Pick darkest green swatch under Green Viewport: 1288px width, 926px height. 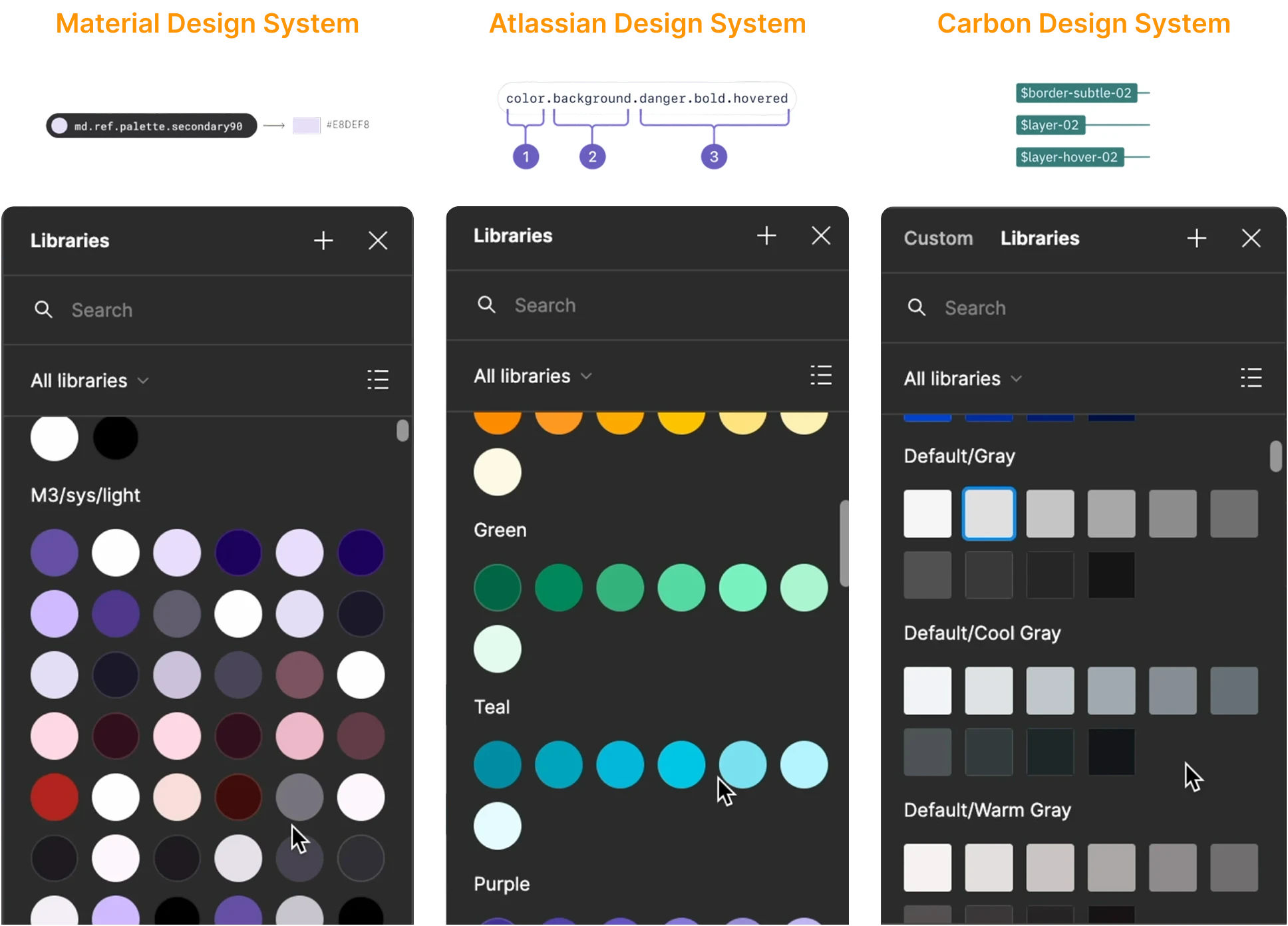click(498, 588)
